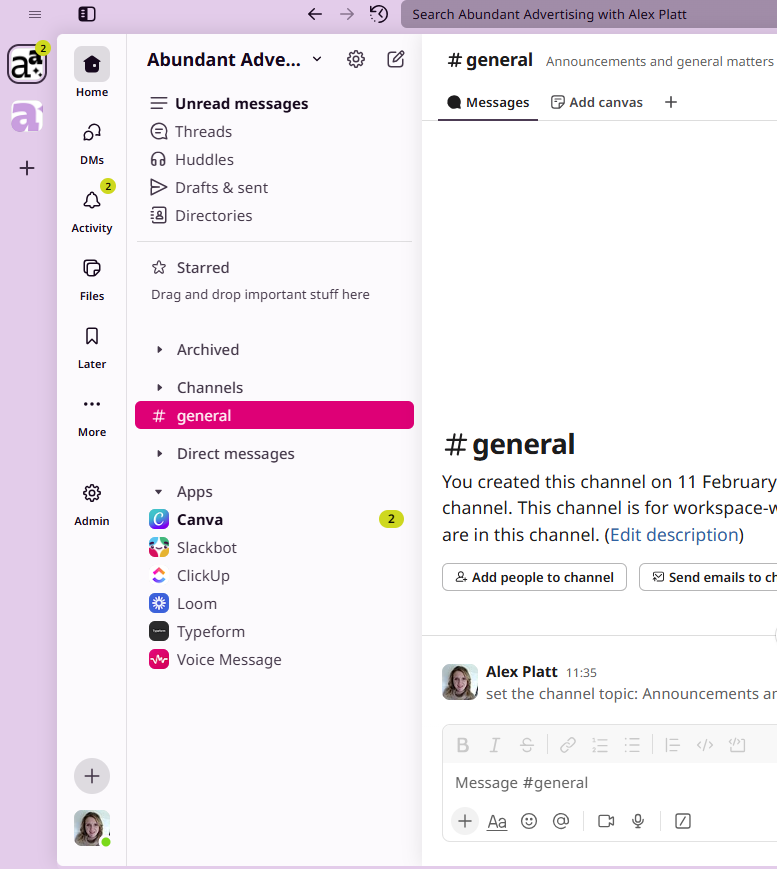Collapse the Apps section
This screenshot has width=777, height=869.
coord(159,492)
